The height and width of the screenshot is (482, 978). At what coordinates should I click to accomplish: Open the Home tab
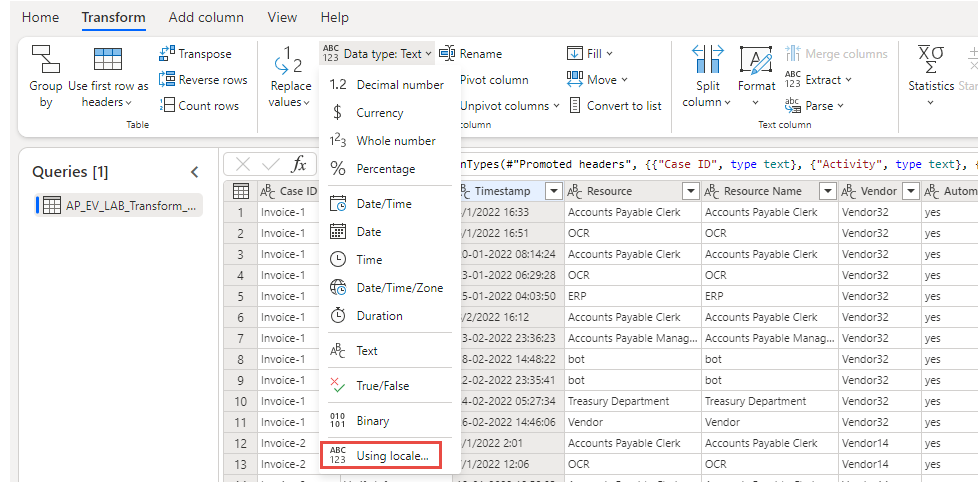pyautogui.click(x=40, y=17)
